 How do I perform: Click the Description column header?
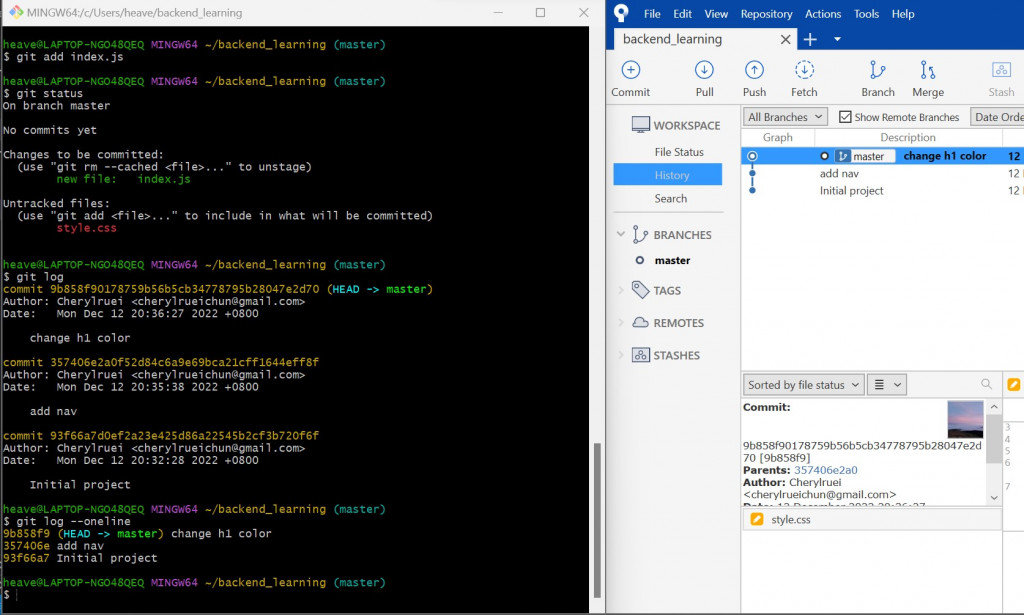pyautogui.click(x=908, y=137)
